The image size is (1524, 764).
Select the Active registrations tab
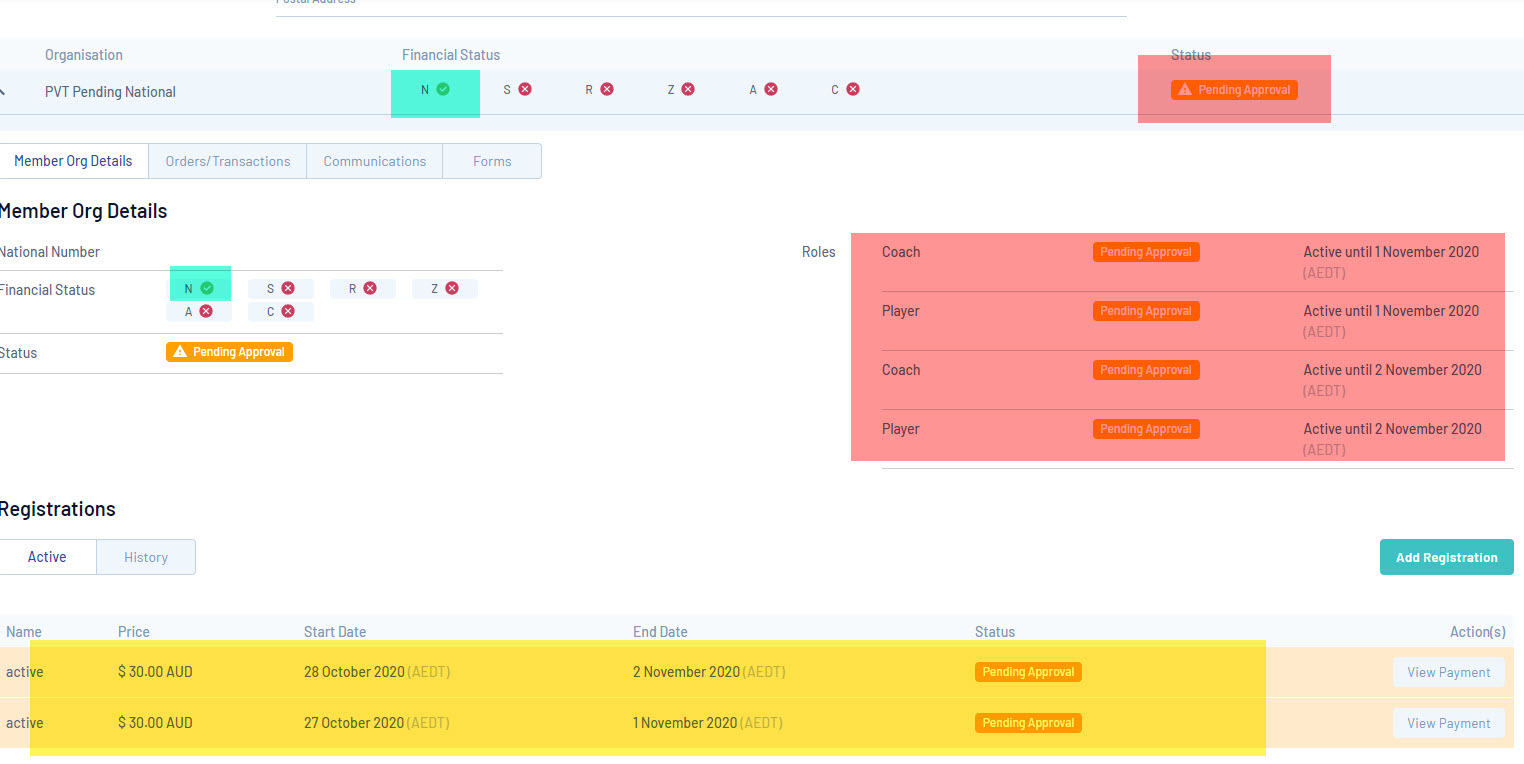47,557
